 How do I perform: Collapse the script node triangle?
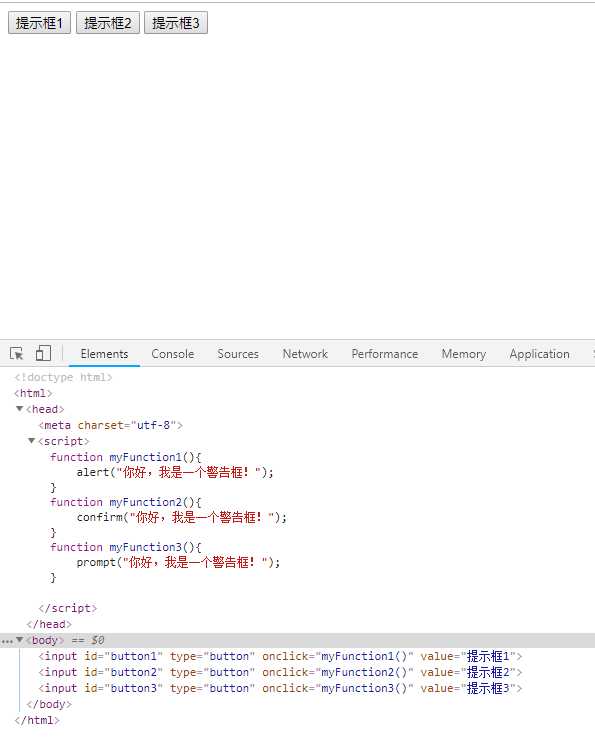31,441
